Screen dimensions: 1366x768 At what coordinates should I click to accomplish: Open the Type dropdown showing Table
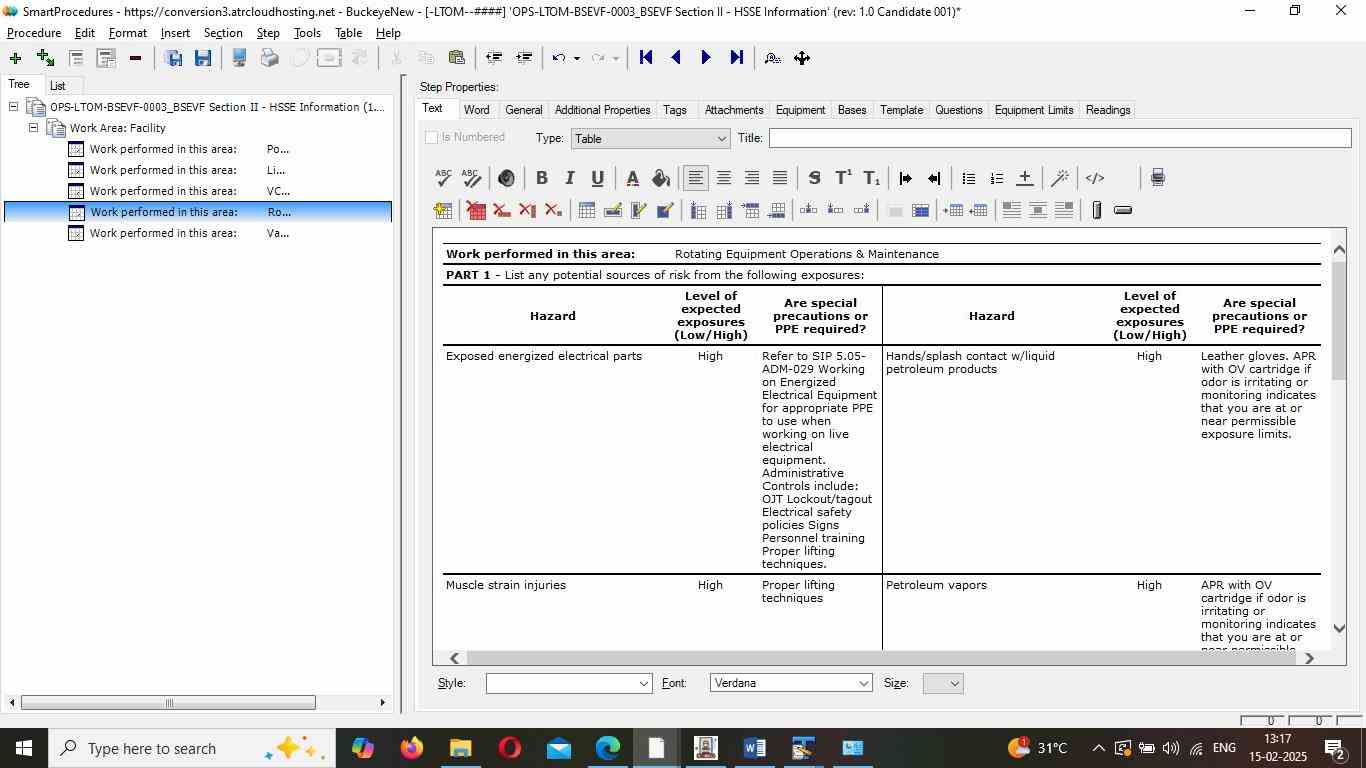tap(650, 139)
